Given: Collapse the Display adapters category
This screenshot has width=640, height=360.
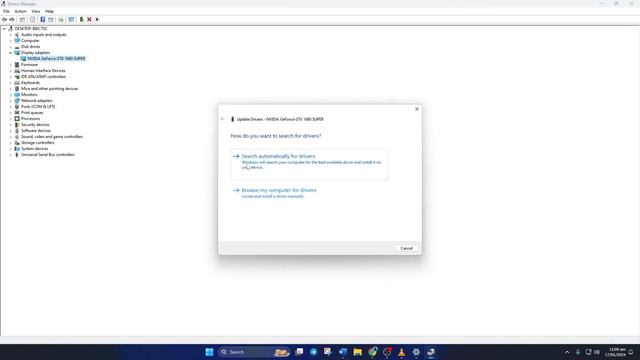Looking at the screenshot, I should (11, 53).
